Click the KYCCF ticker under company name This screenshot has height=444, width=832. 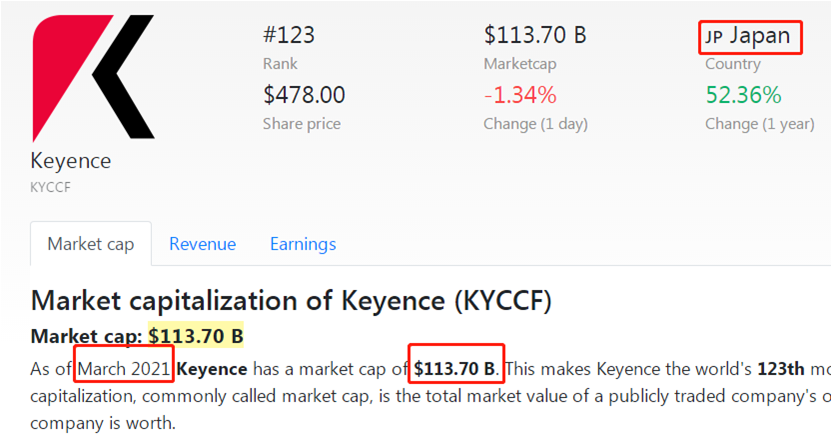click(50, 187)
